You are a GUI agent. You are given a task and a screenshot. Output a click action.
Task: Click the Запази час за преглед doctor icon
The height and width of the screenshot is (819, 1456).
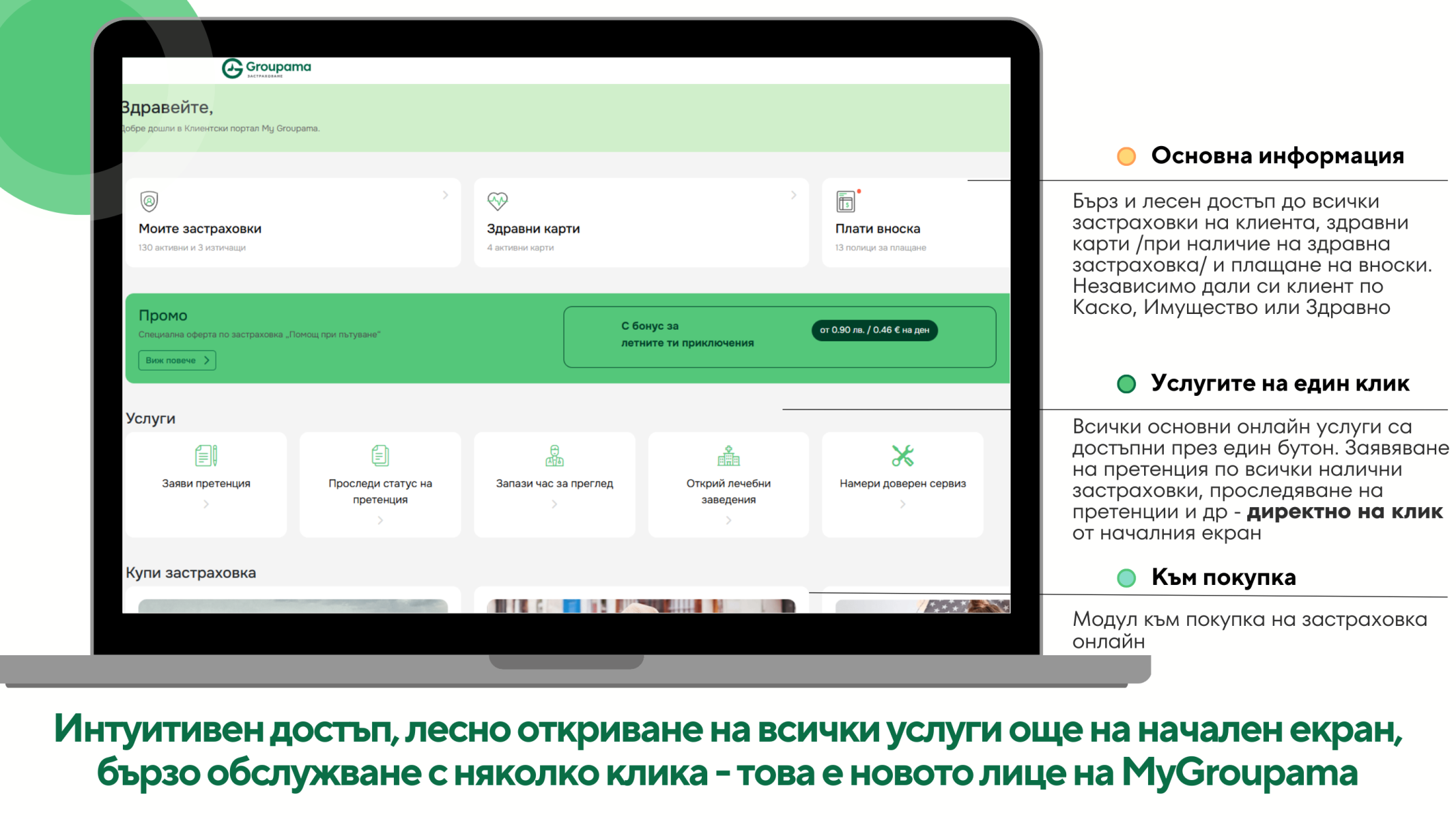click(554, 455)
